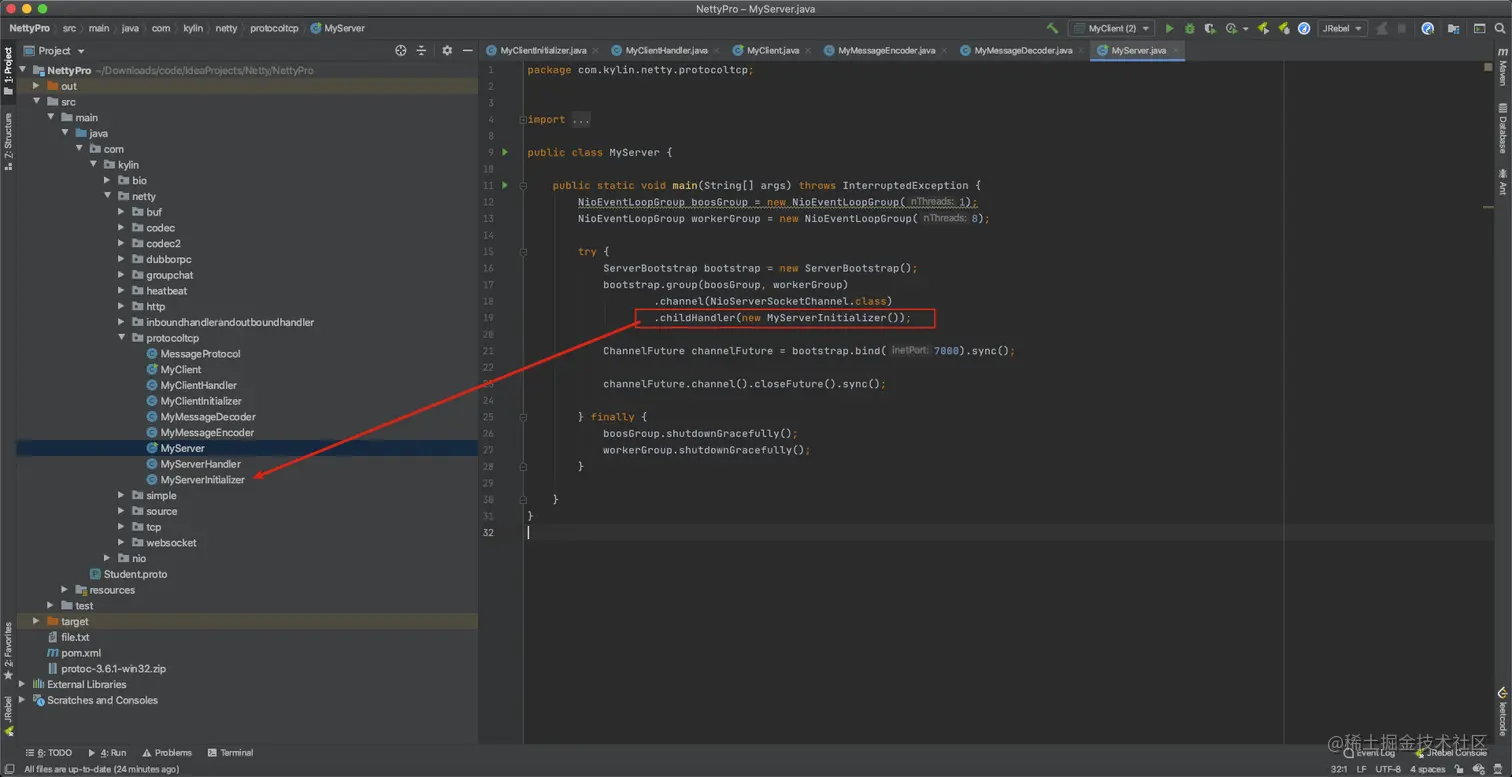
Task: Select MyServerHandler in project tree
Action: (x=200, y=464)
